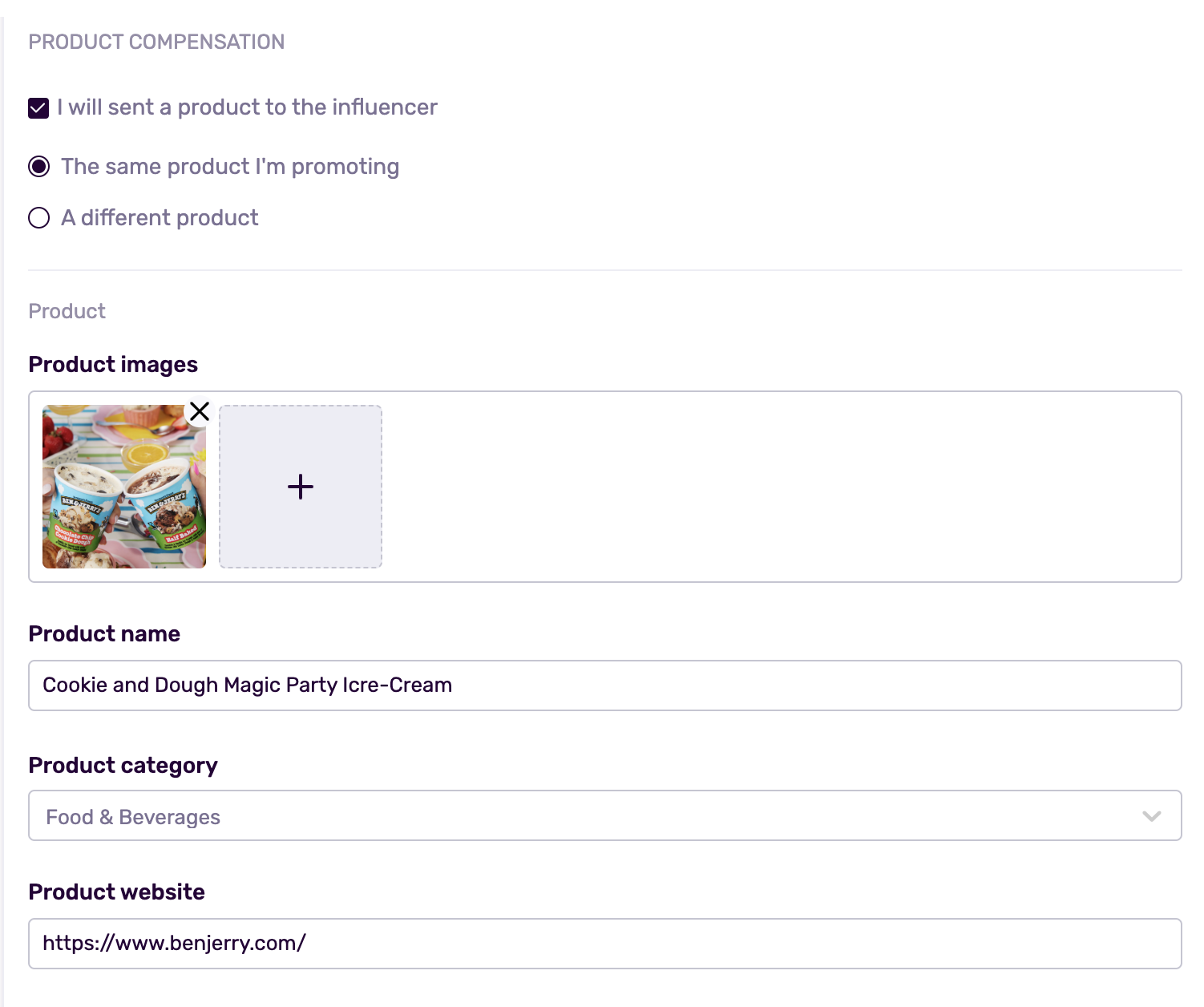Click the chevron arrow in Food & Beverages field
Image resolution: width=1204 pixels, height=1007 pixels.
(x=1152, y=816)
